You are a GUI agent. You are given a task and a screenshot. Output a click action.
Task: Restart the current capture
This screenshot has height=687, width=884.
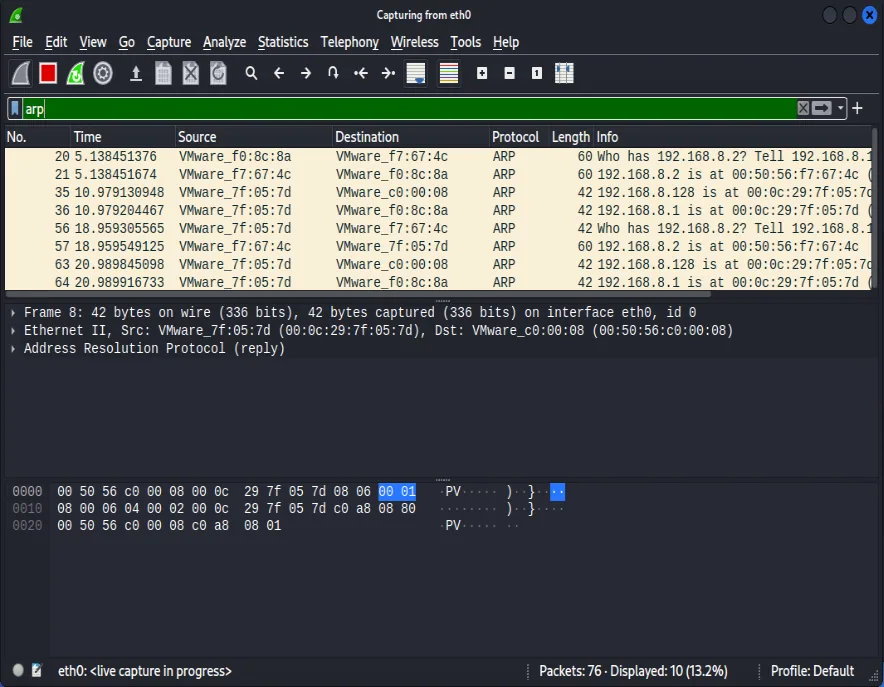(75, 73)
